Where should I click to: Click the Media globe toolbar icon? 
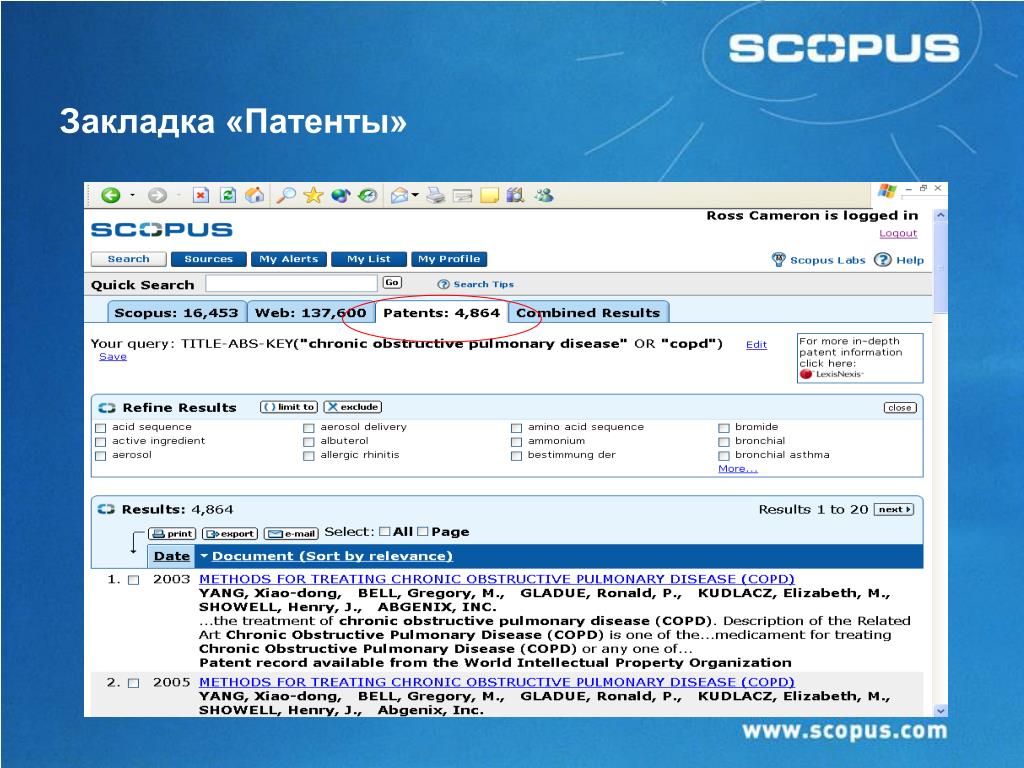[x=341, y=195]
